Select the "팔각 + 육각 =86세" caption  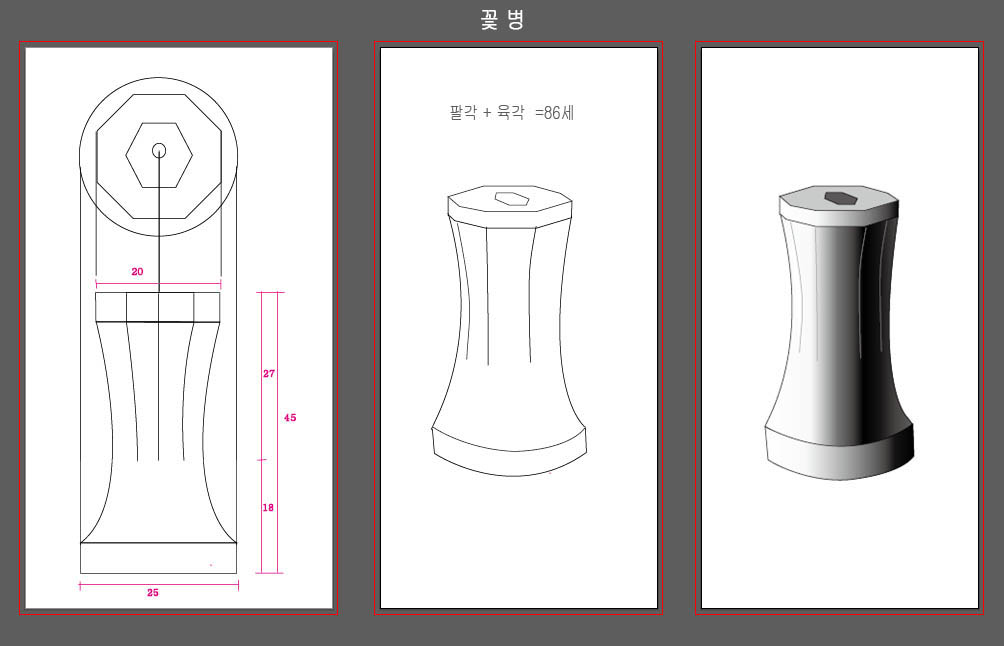512,113
